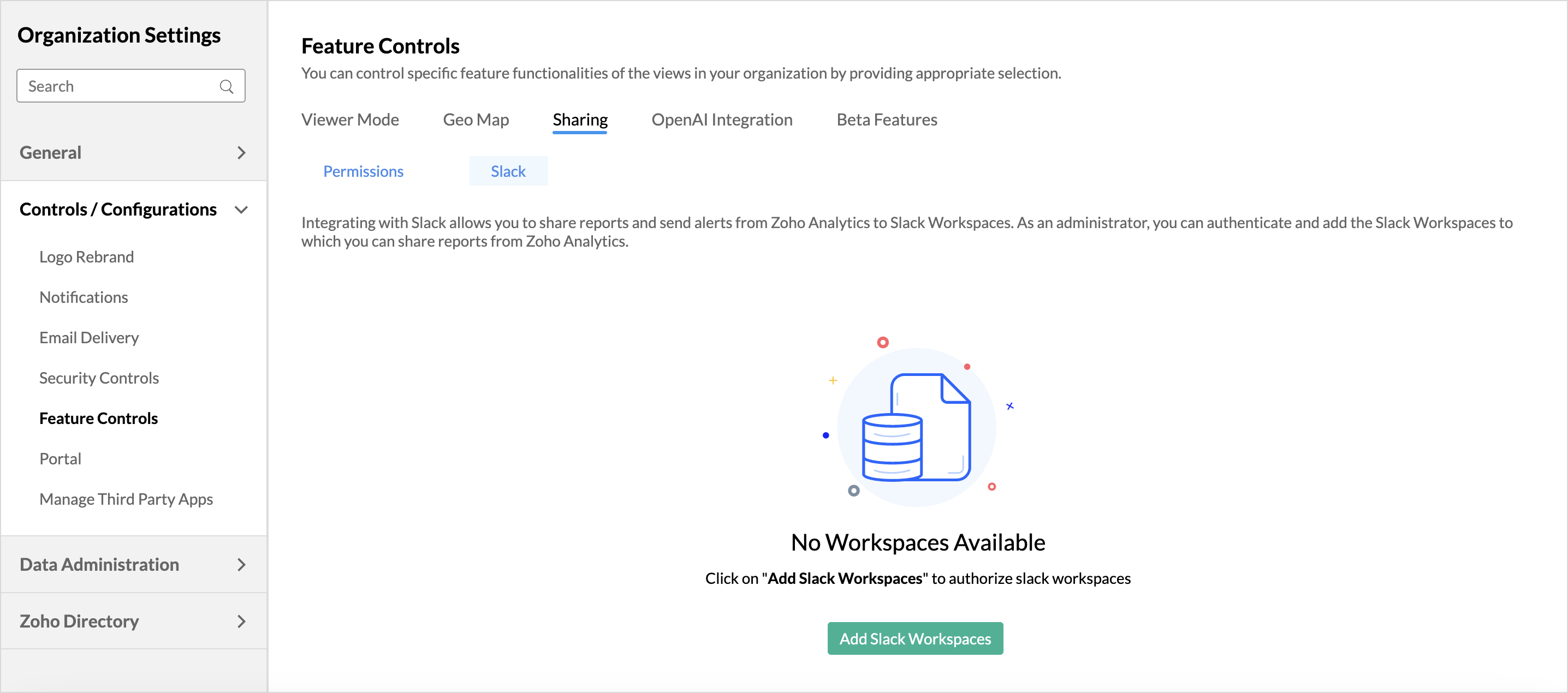Click the empty workspaces illustration
This screenshot has width=1568, height=693.
click(916, 426)
